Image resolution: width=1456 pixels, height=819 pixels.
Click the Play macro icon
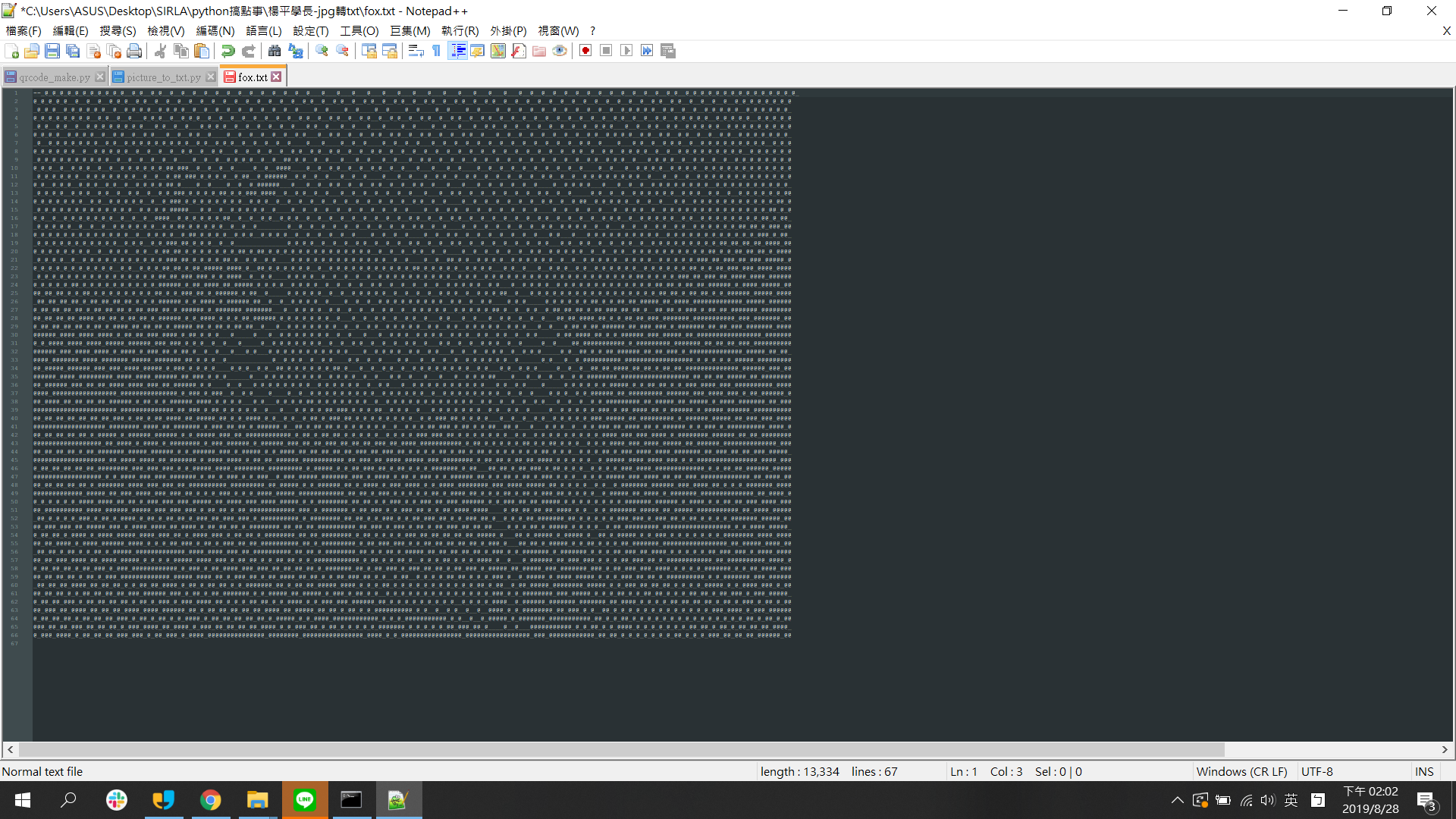626,51
